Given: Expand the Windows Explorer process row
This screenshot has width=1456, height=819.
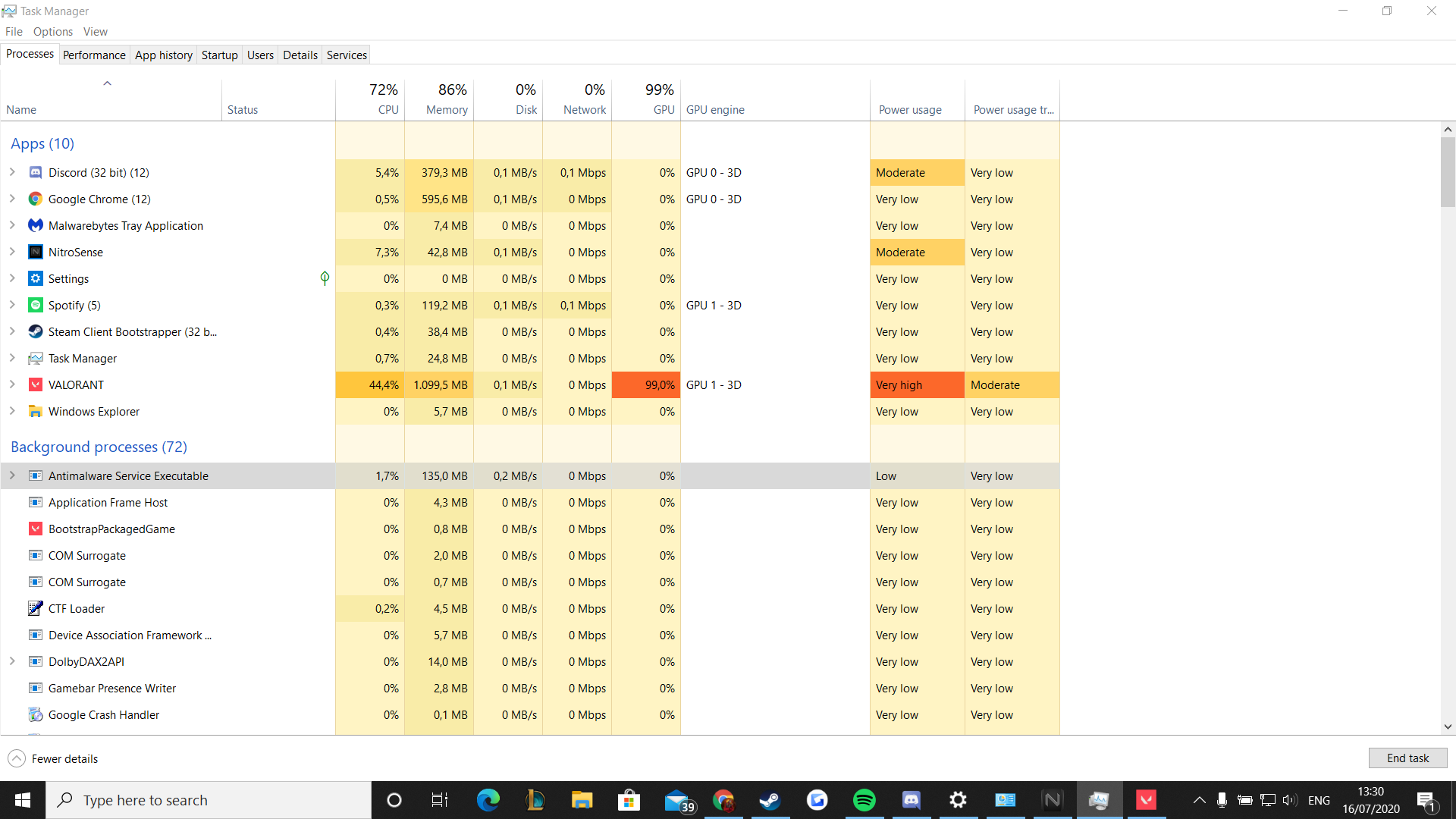Looking at the screenshot, I should click(12, 412).
